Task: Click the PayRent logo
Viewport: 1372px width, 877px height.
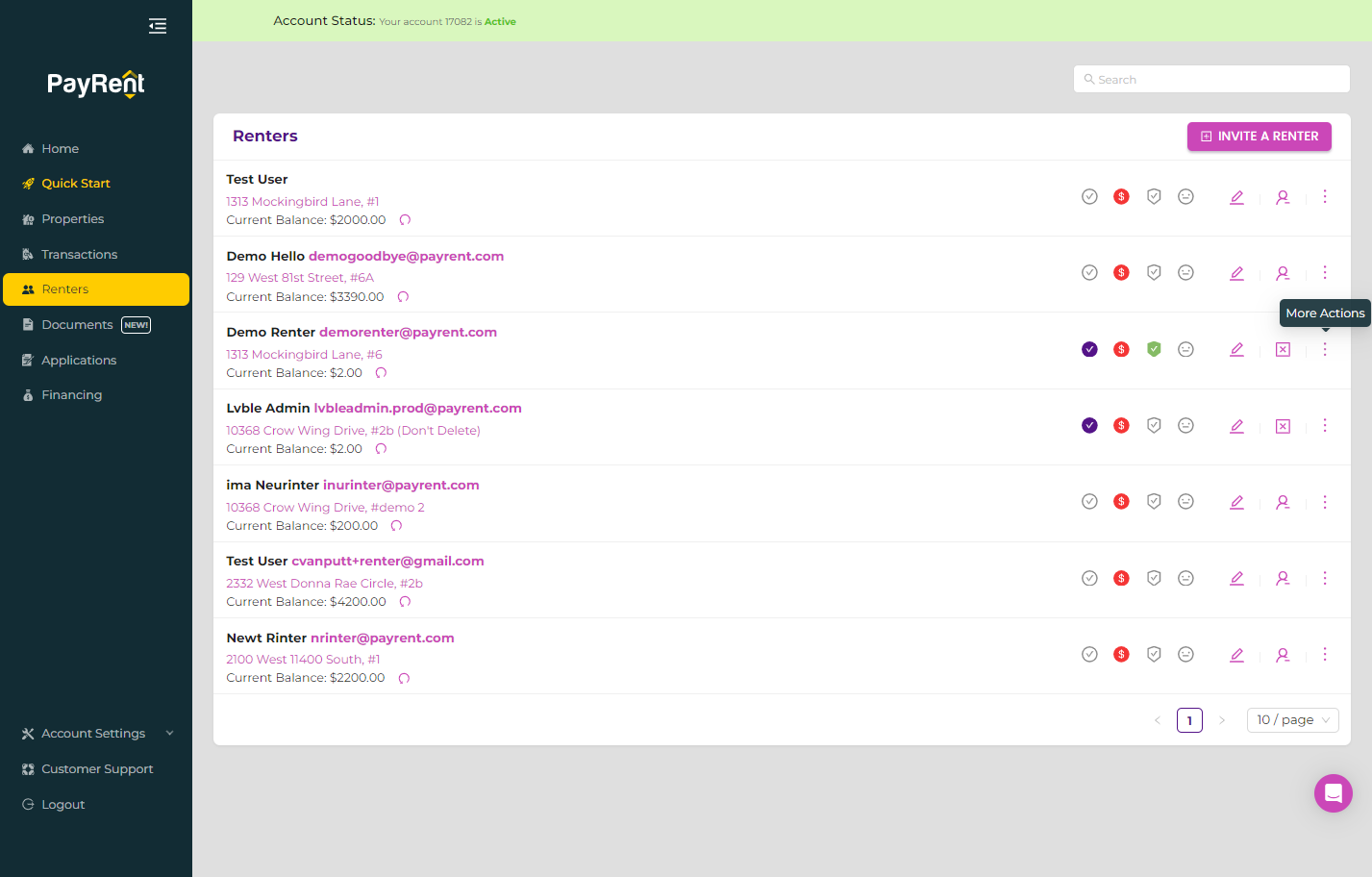Action: [96, 85]
